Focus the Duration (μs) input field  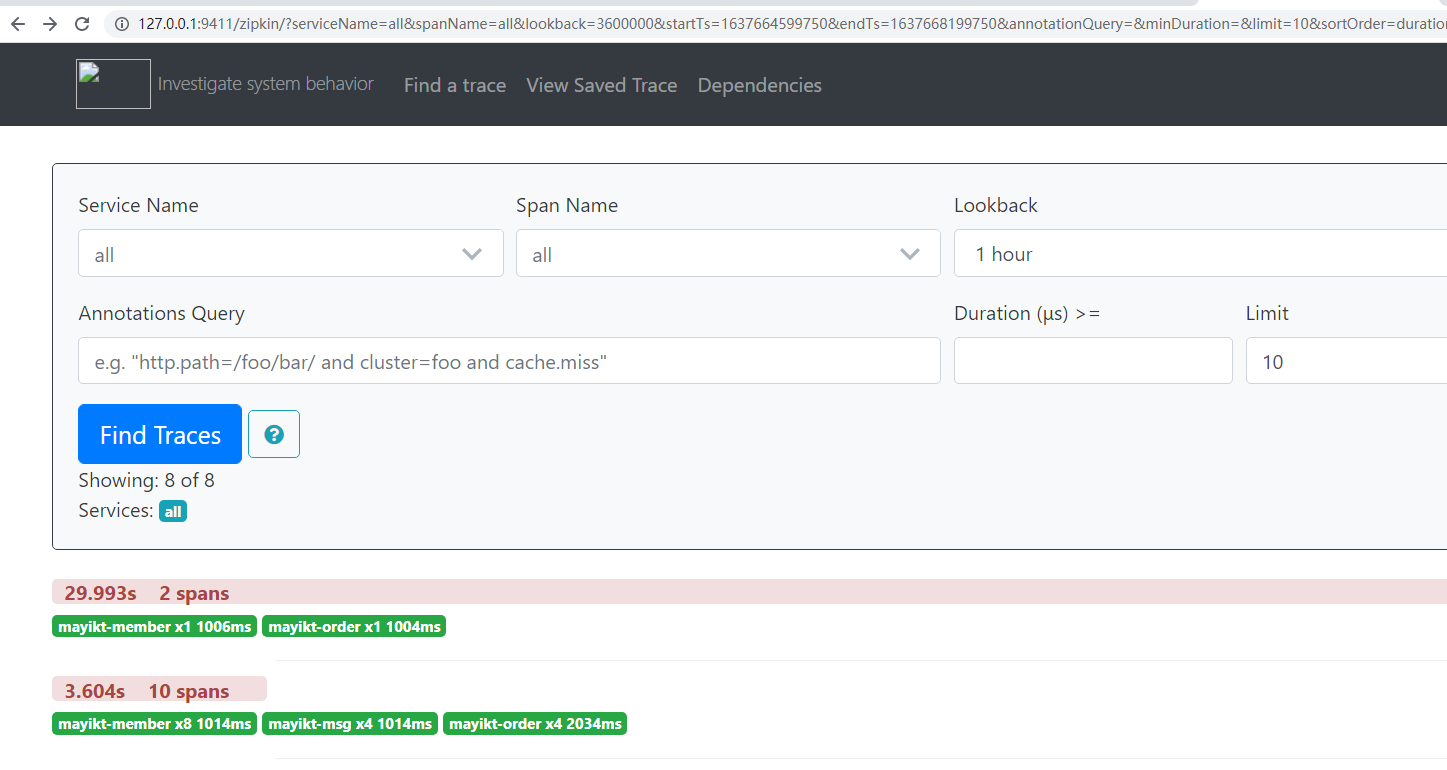pyautogui.click(x=1093, y=361)
